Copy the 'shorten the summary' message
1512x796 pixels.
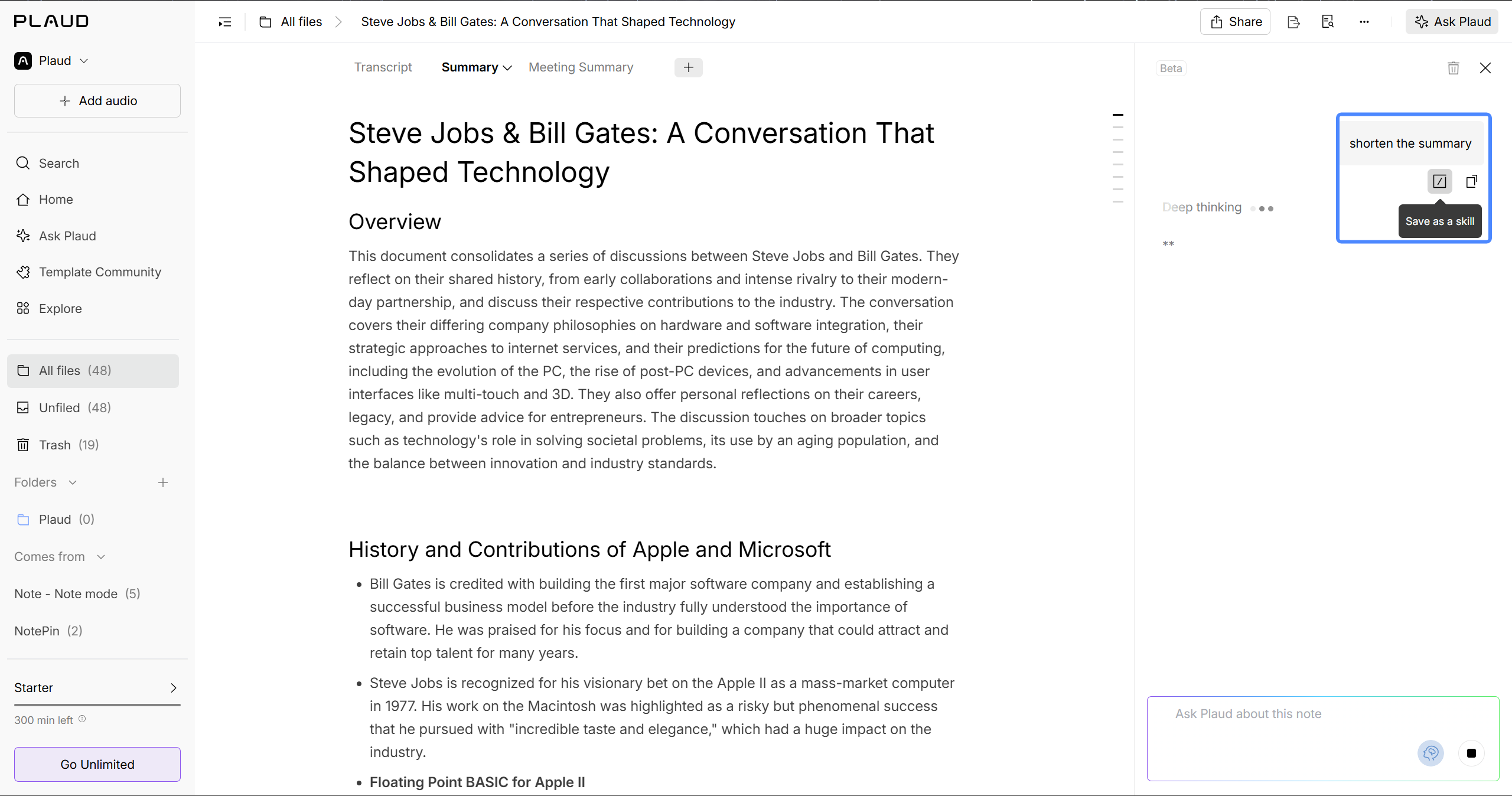pos(1471,181)
